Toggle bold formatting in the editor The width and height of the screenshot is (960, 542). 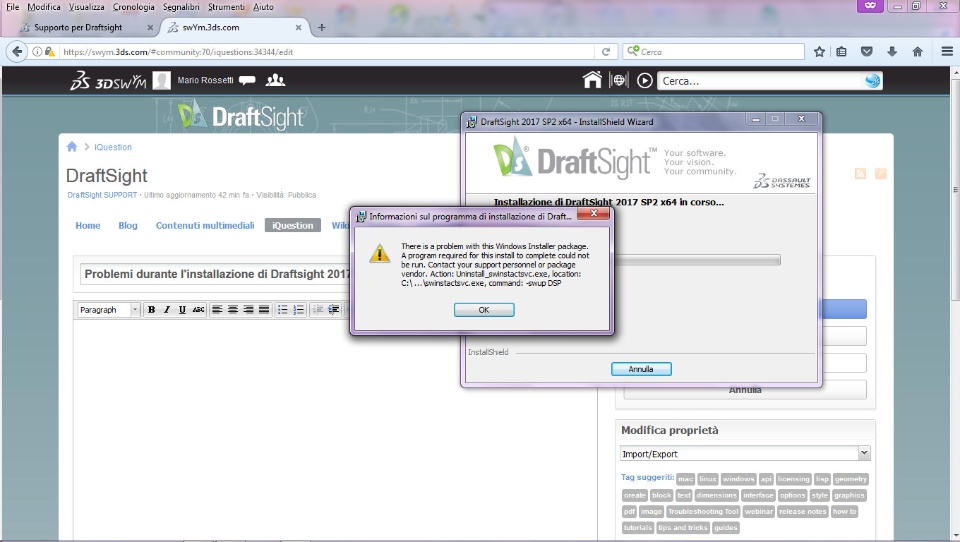(151, 310)
